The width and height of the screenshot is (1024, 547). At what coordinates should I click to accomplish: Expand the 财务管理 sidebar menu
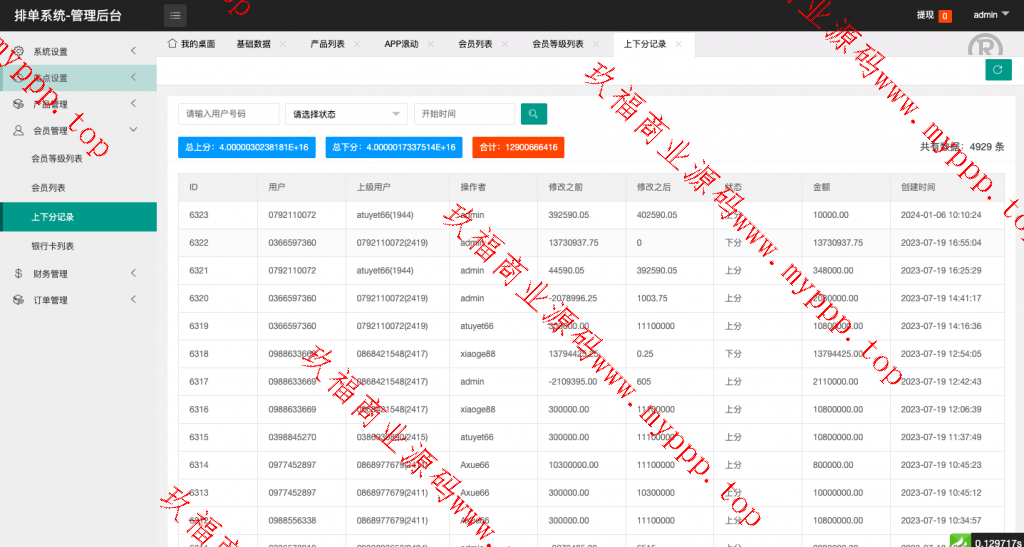tap(78, 273)
